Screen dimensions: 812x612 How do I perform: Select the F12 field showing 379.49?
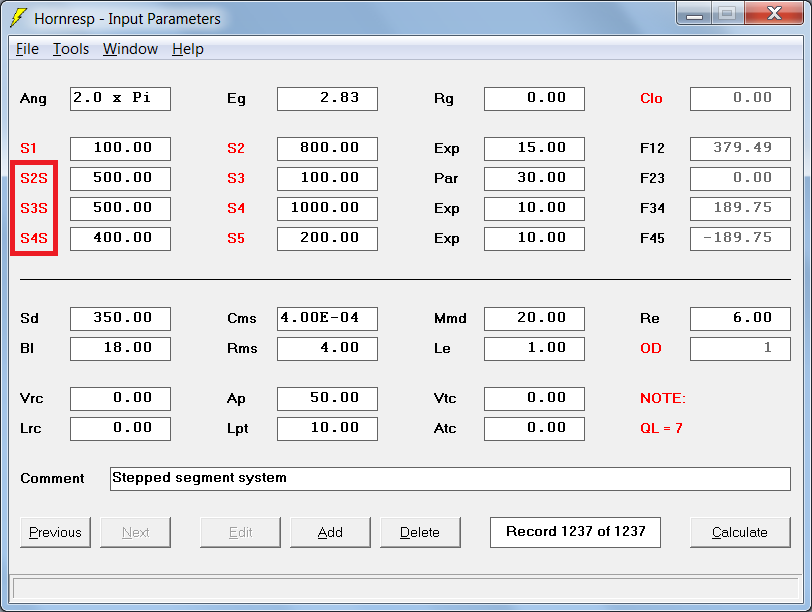tap(740, 149)
